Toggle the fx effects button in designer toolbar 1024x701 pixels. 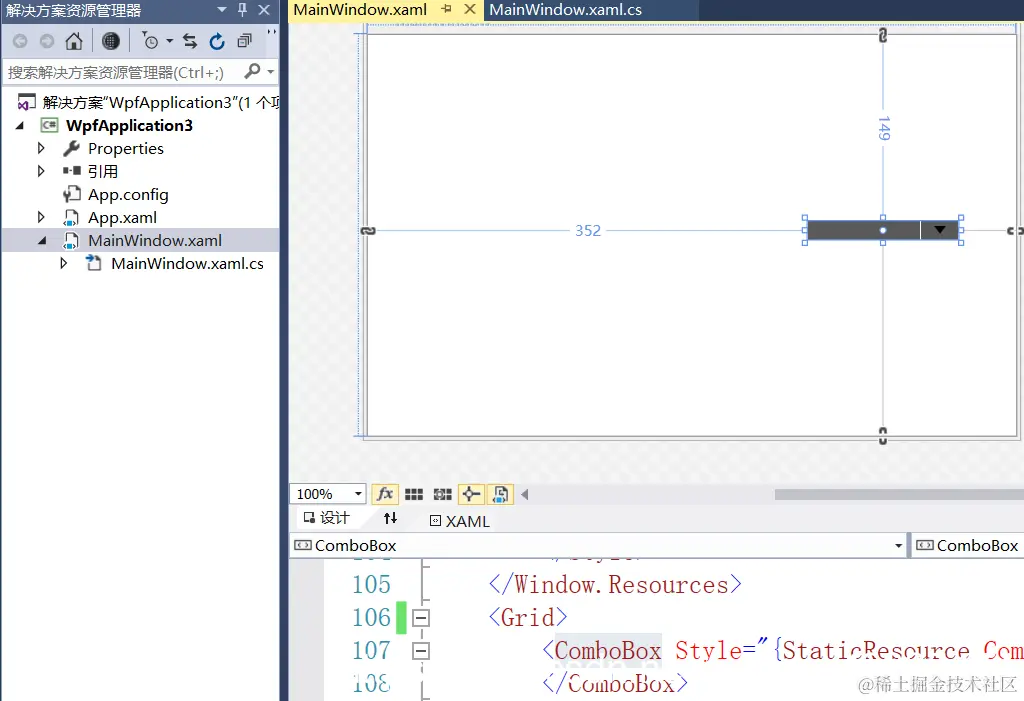coord(385,495)
